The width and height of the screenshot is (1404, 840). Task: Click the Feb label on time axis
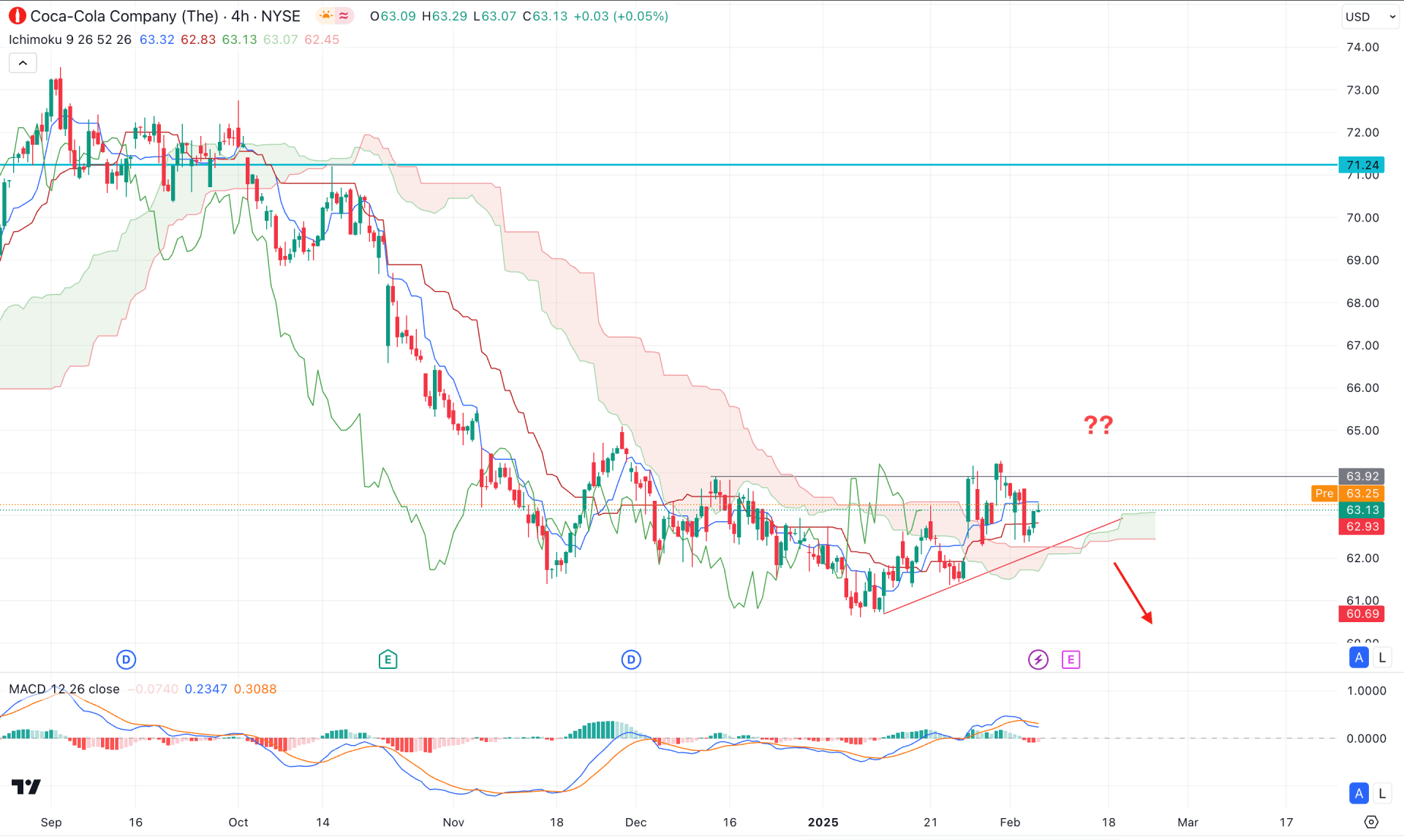pos(1010,822)
